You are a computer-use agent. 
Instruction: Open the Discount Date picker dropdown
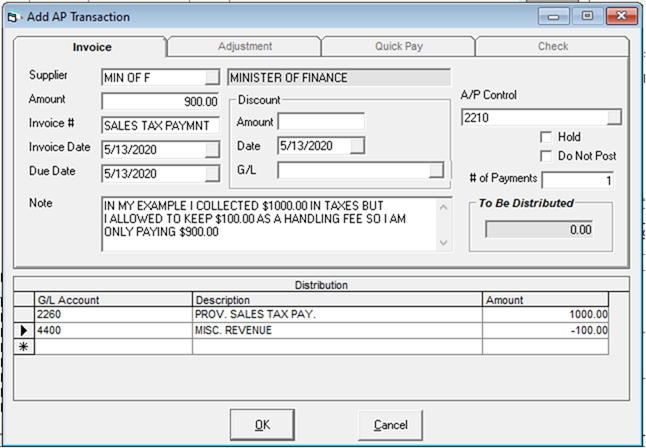pyautogui.click(x=357, y=146)
